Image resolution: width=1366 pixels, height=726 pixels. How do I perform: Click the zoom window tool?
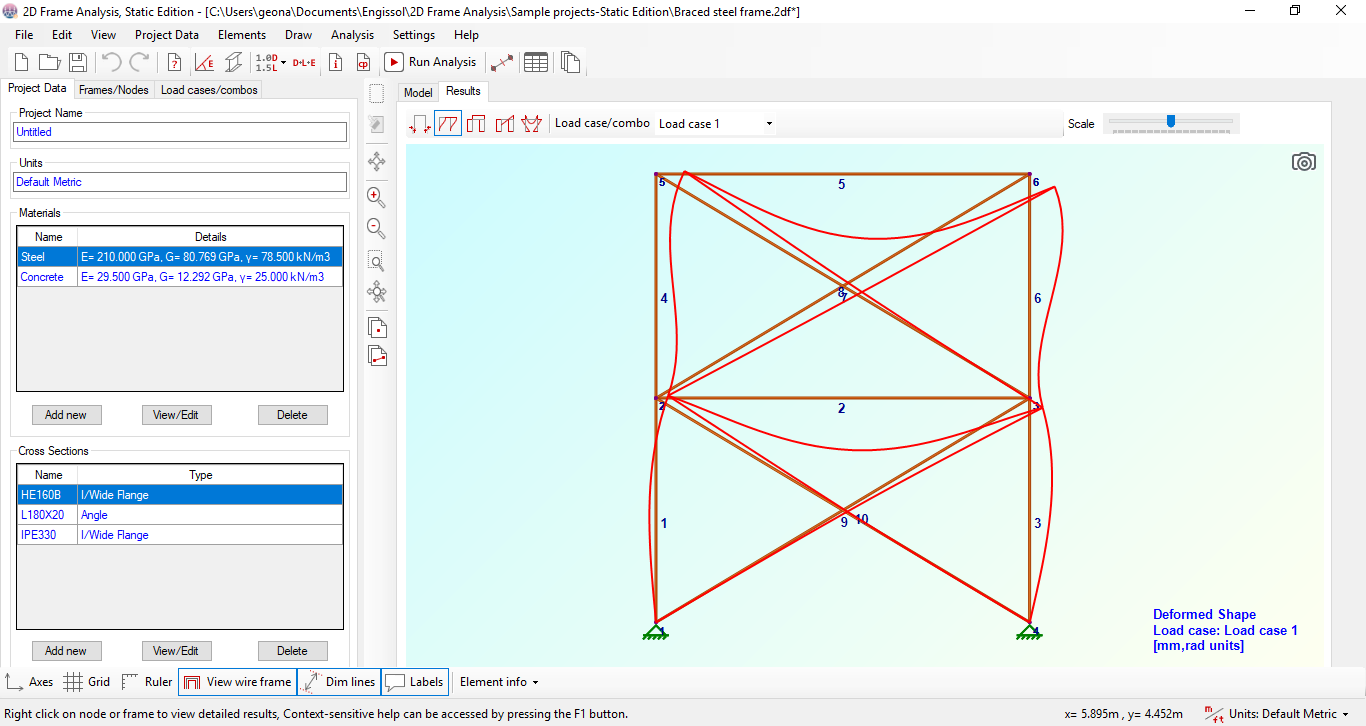pos(376,262)
